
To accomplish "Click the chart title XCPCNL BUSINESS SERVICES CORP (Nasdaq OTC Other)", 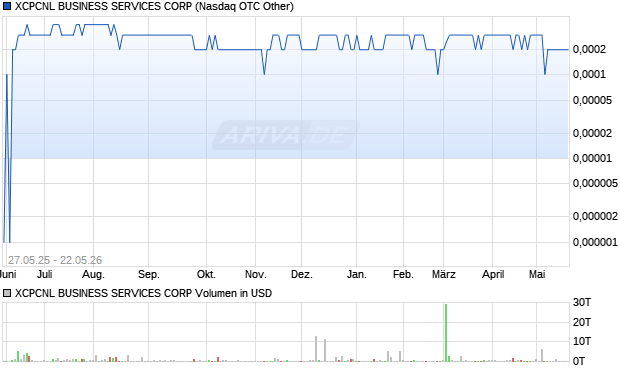I will tap(154, 6).
